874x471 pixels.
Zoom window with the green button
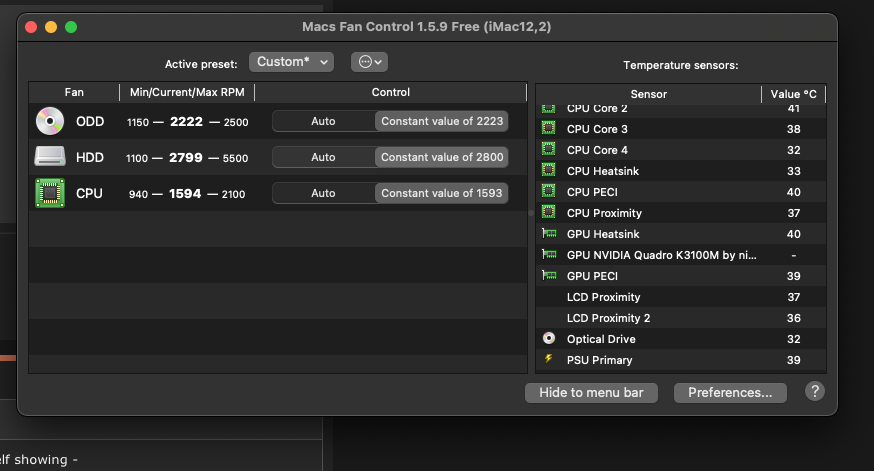pyautogui.click(x=71, y=27)
